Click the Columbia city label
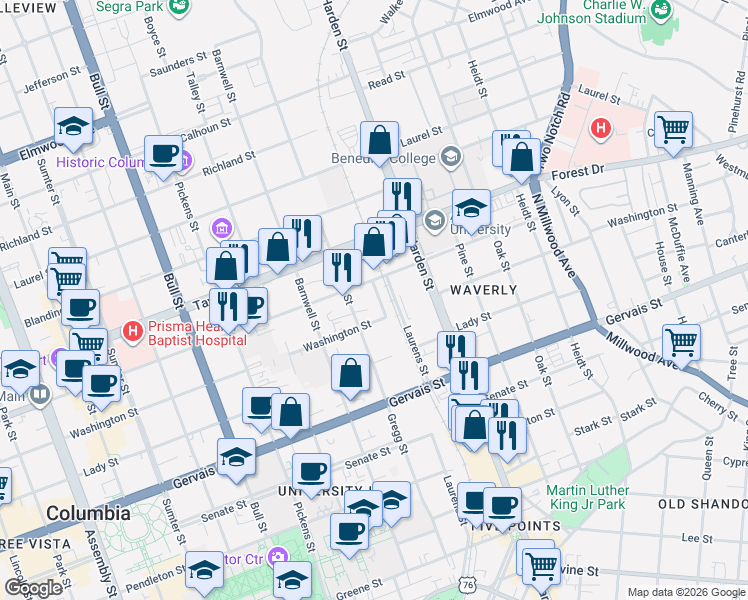 tap(88, 514)
